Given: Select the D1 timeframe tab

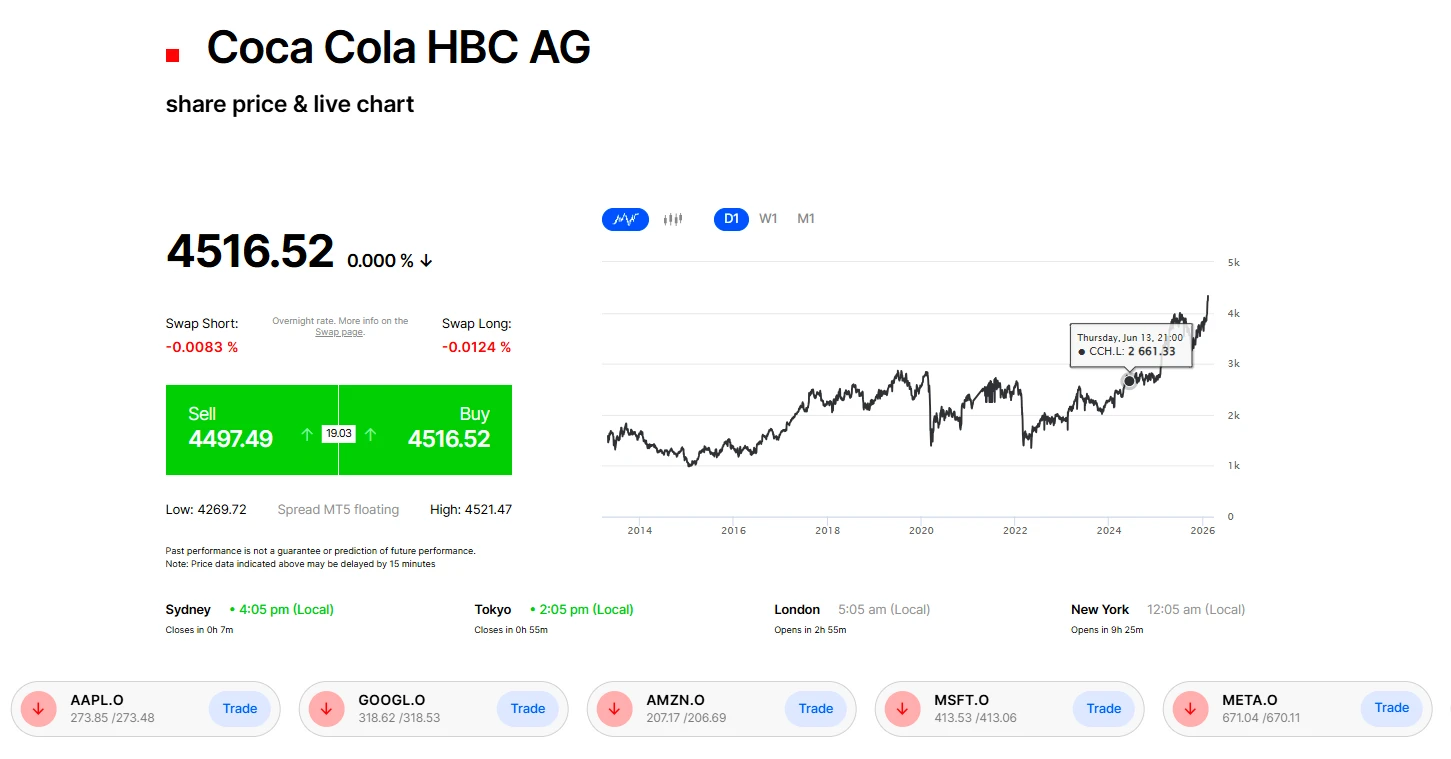Looking at the screenshot, I should [731, 218].
